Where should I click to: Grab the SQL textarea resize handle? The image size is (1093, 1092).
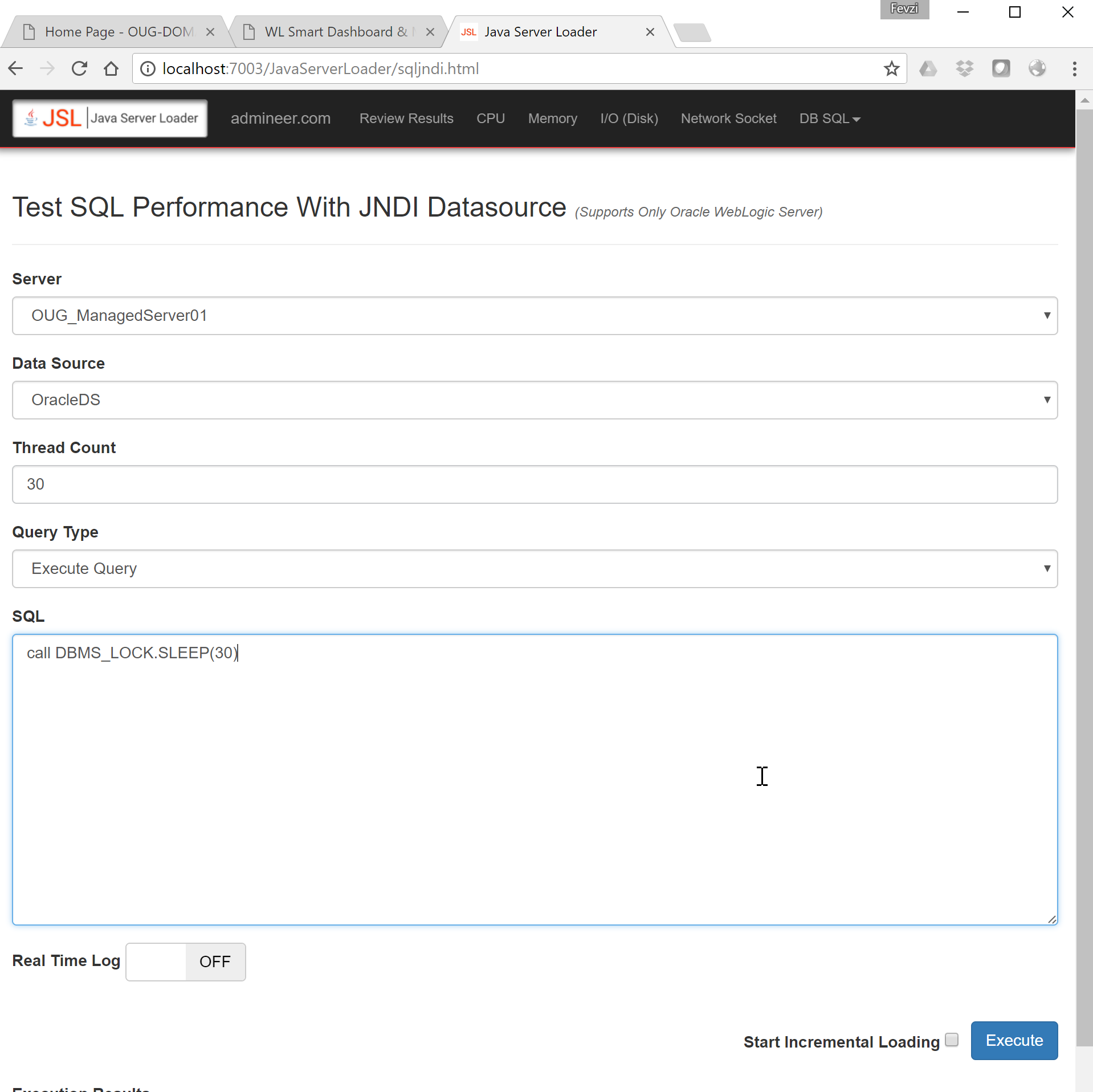pyautogui.click(x=1052, y=919)
